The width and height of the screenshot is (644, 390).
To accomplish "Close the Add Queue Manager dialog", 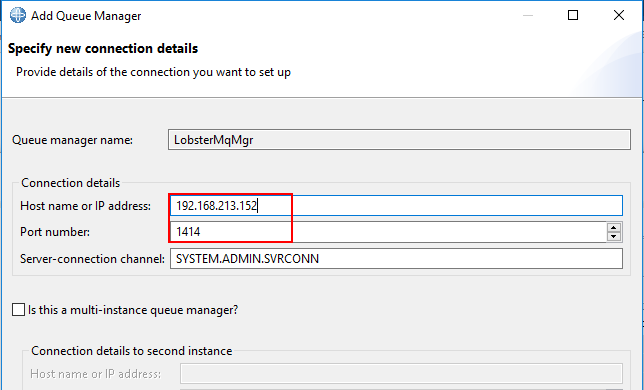I will point(619,16).
